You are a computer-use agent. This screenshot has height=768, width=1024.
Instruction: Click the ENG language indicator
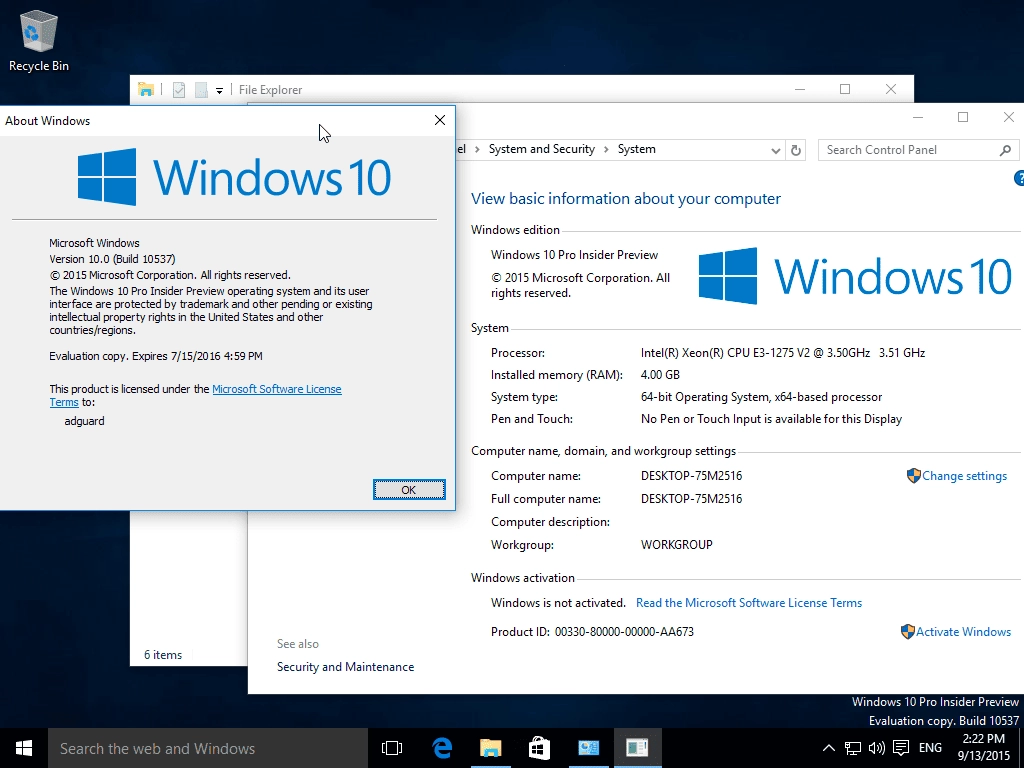coord(930,748)
